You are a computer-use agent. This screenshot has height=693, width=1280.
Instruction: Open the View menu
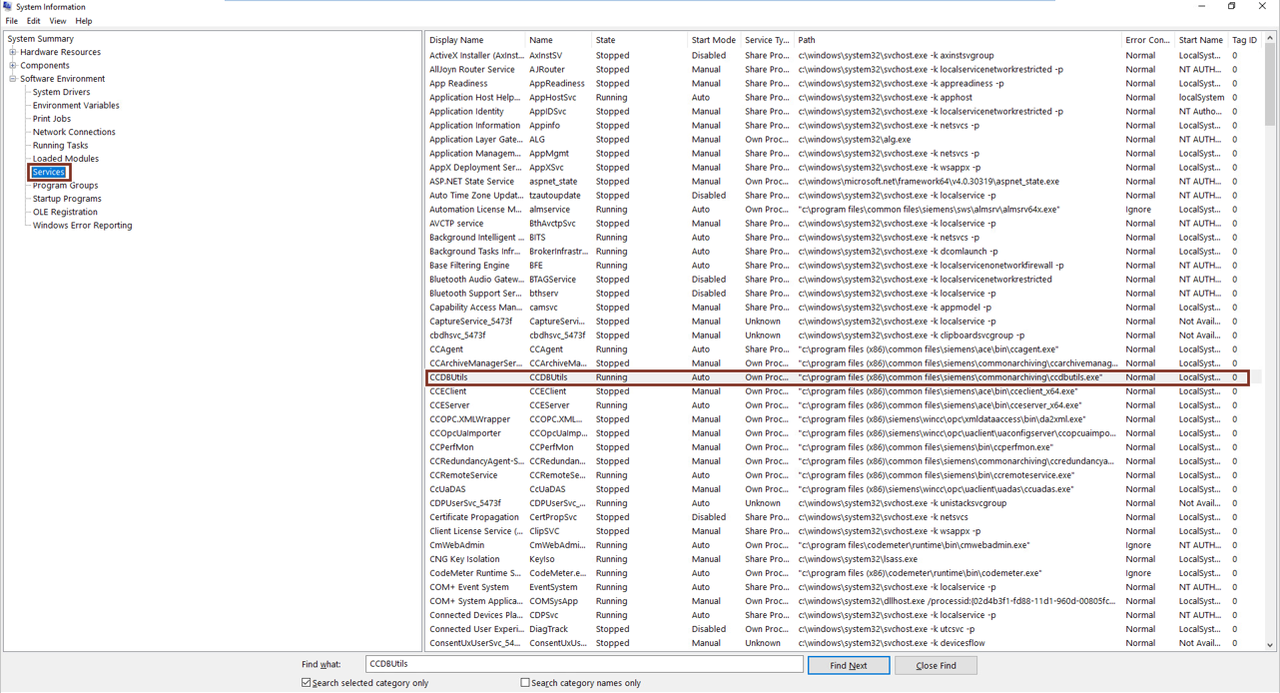point(58,21)
